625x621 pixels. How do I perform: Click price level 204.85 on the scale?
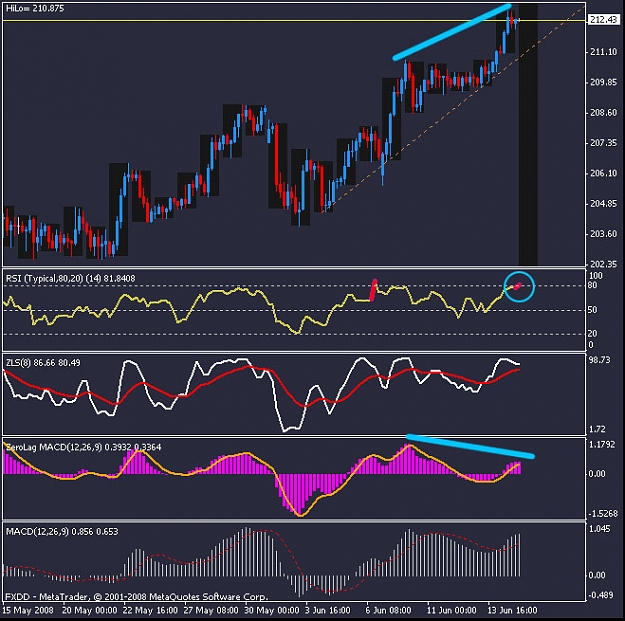[x=603, y=204]
